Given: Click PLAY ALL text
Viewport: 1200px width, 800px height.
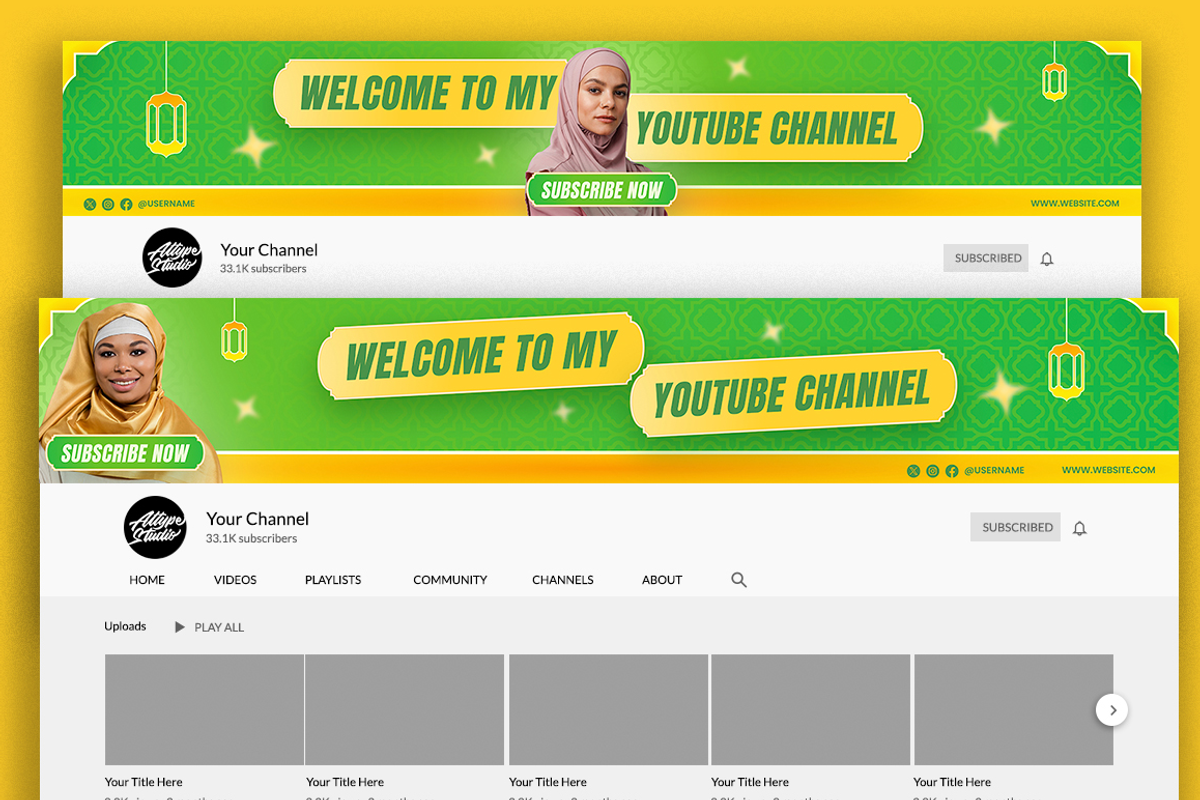Looking at the screenshot, I should (x=219, y=628).
